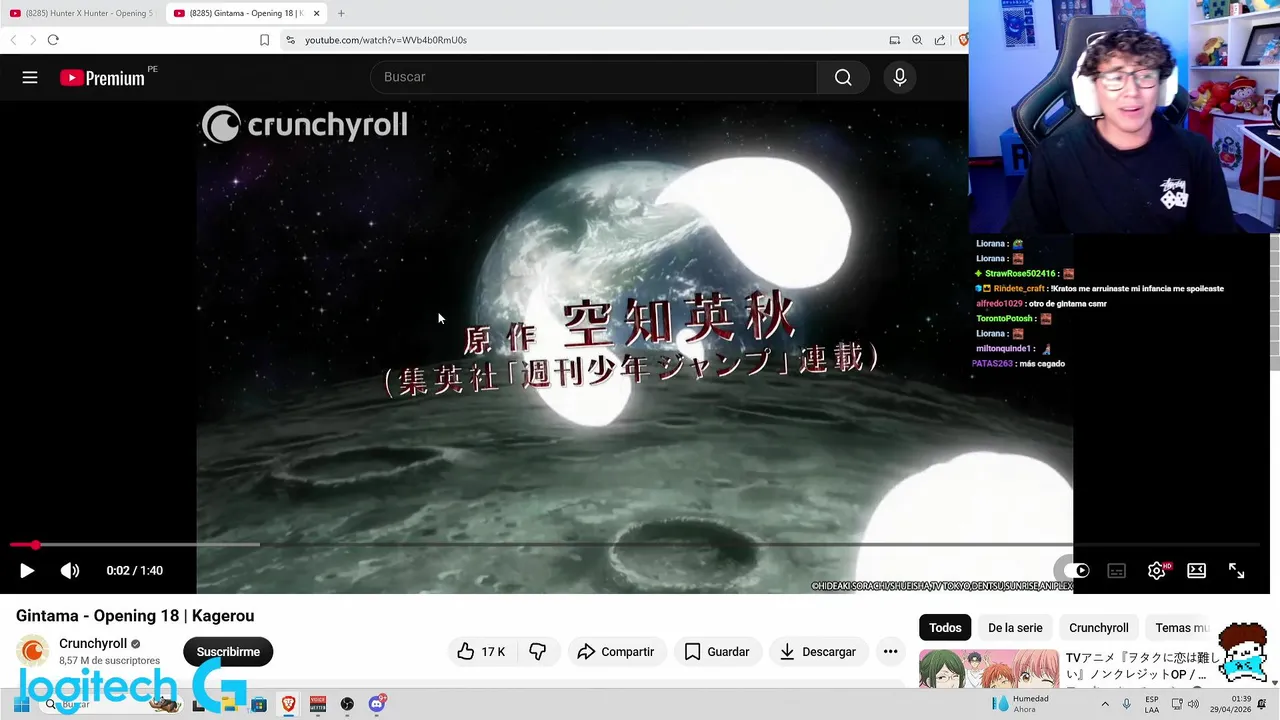Open Microsoft Store from taskbar
Viewport: 1280px width, 720px height.
tap(259, 704)
